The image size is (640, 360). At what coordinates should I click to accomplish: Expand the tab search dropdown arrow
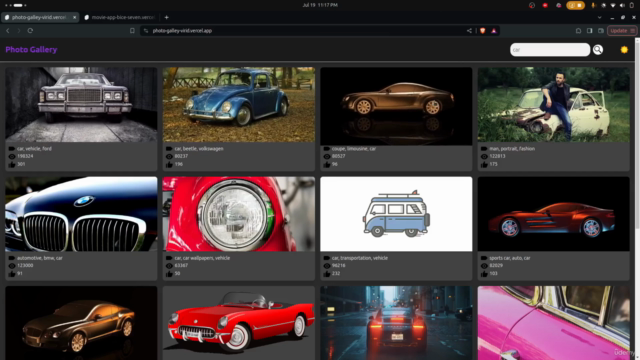pyautogui.click(x=600, y=18)
